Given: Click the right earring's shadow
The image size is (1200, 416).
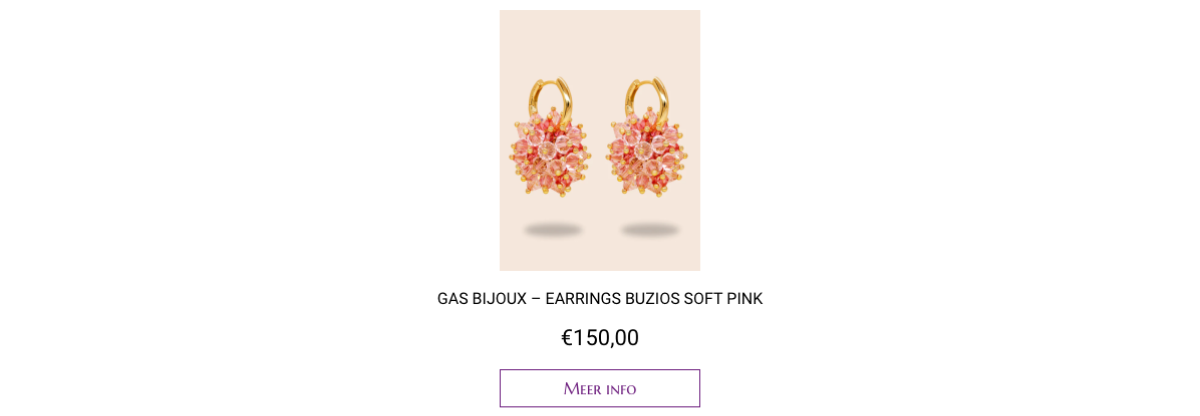Looking at the screenshot, I should (x=650, y=230).
